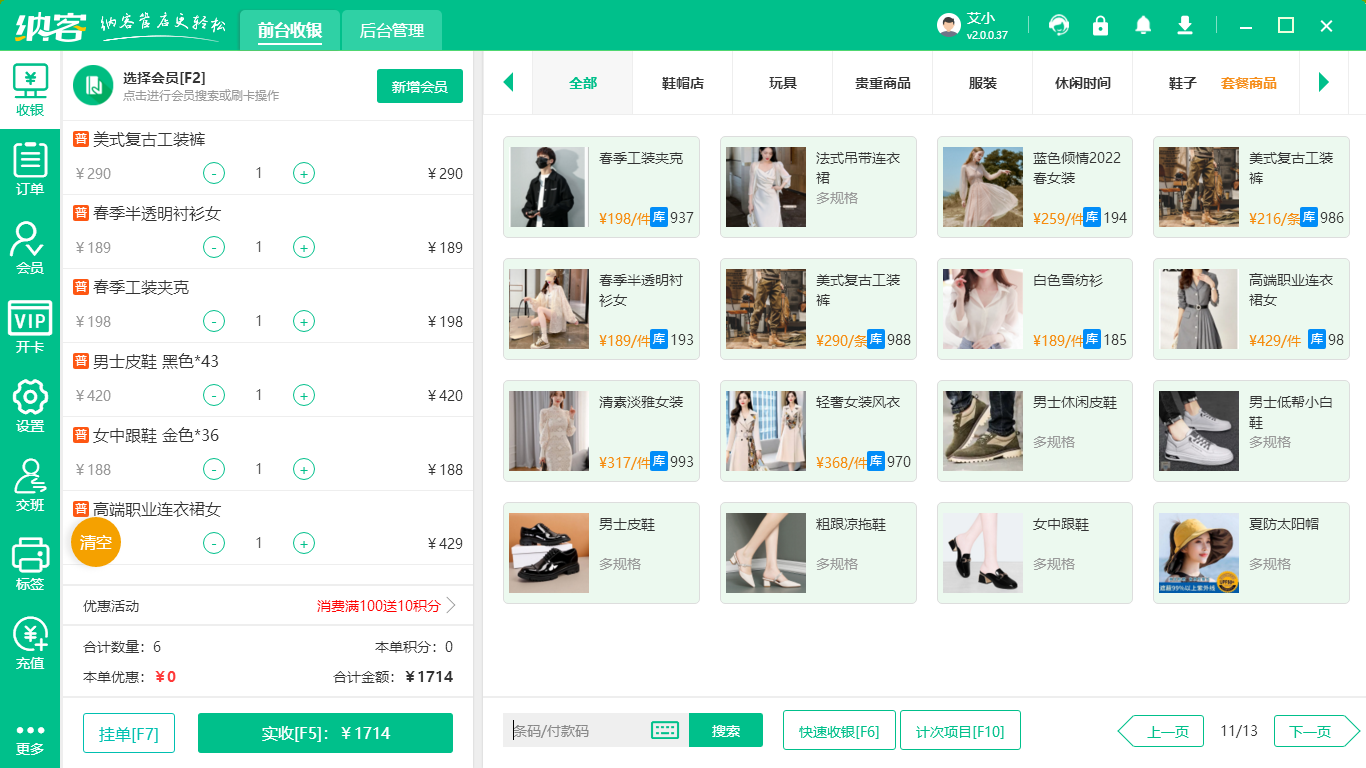Click the 条码/付款码 input field
Image resolution: width=1366 pixels, height=768 pixels.
click(578, 731)
